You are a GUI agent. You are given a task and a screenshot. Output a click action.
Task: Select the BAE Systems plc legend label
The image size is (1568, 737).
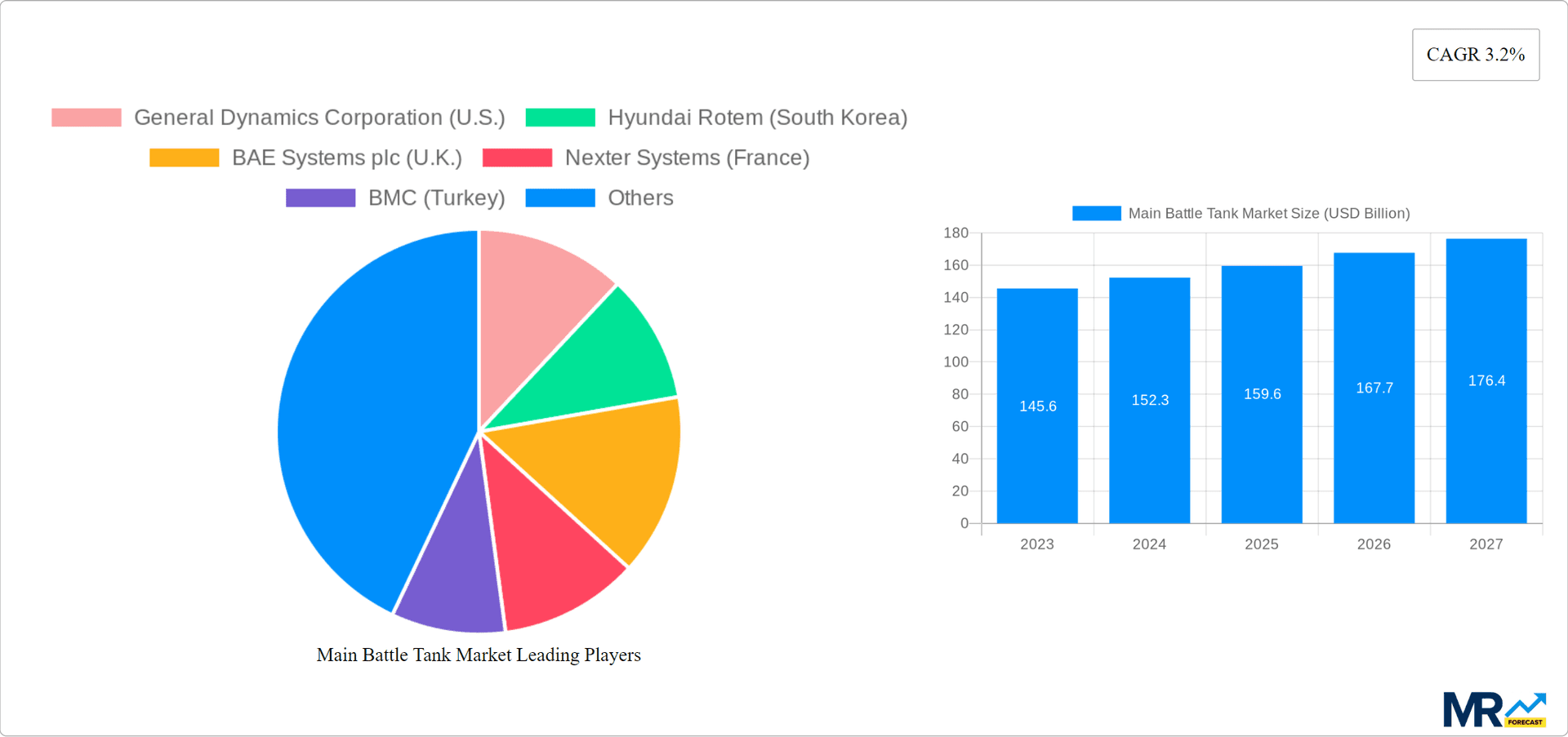tap(346, 158)
